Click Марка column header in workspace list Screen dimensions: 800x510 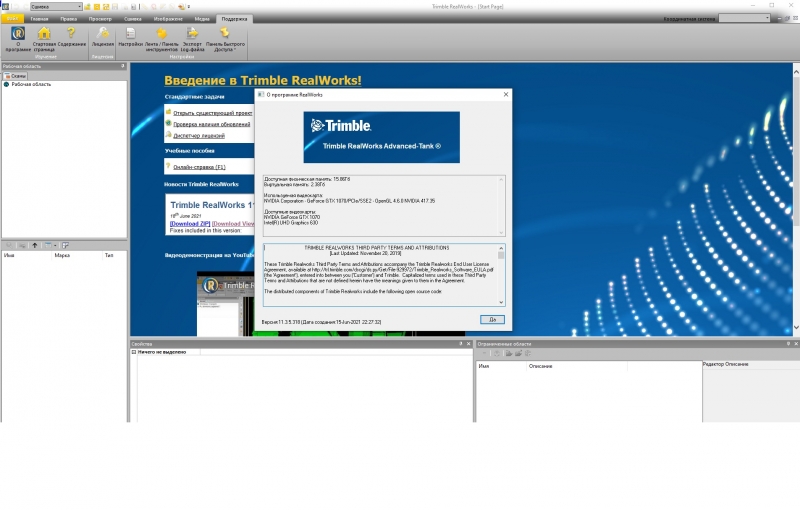[x=77, y=256]
